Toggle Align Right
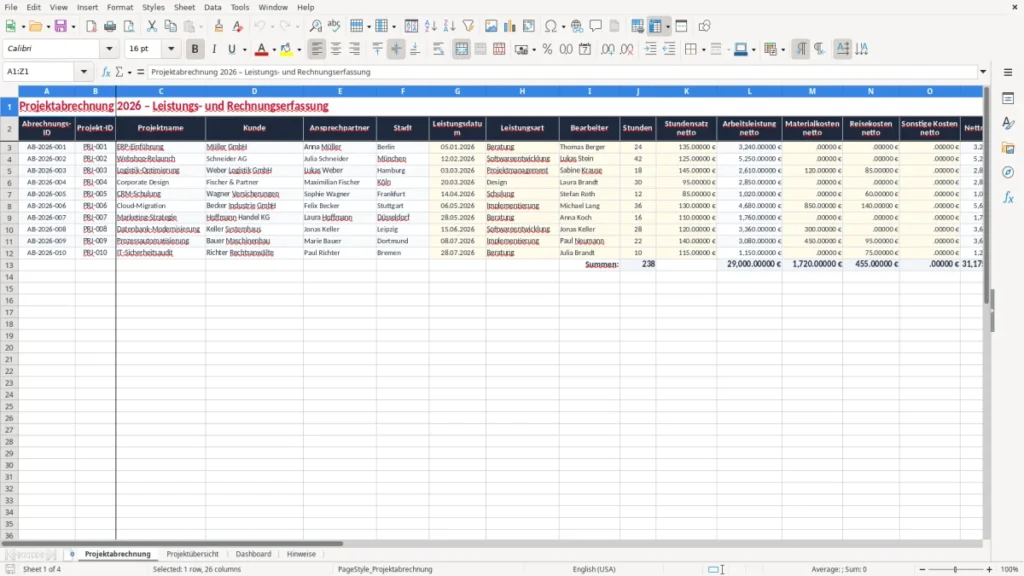Viewport: 1024px width, 576px height. 355,49
